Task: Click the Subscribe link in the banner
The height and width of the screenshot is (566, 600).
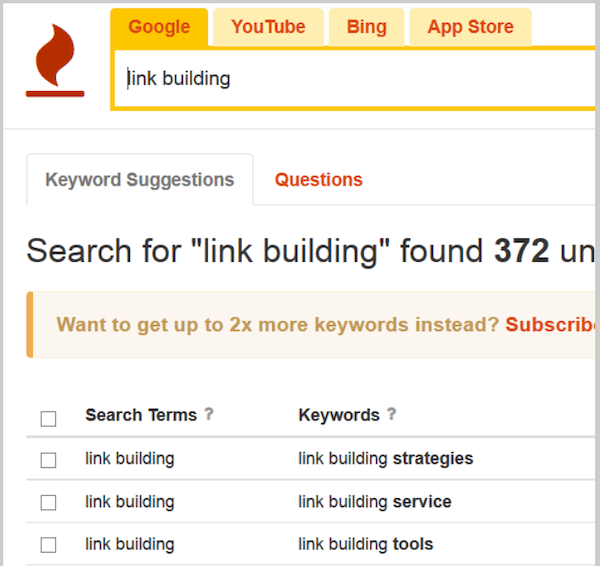Action: (x=551, y=325)
